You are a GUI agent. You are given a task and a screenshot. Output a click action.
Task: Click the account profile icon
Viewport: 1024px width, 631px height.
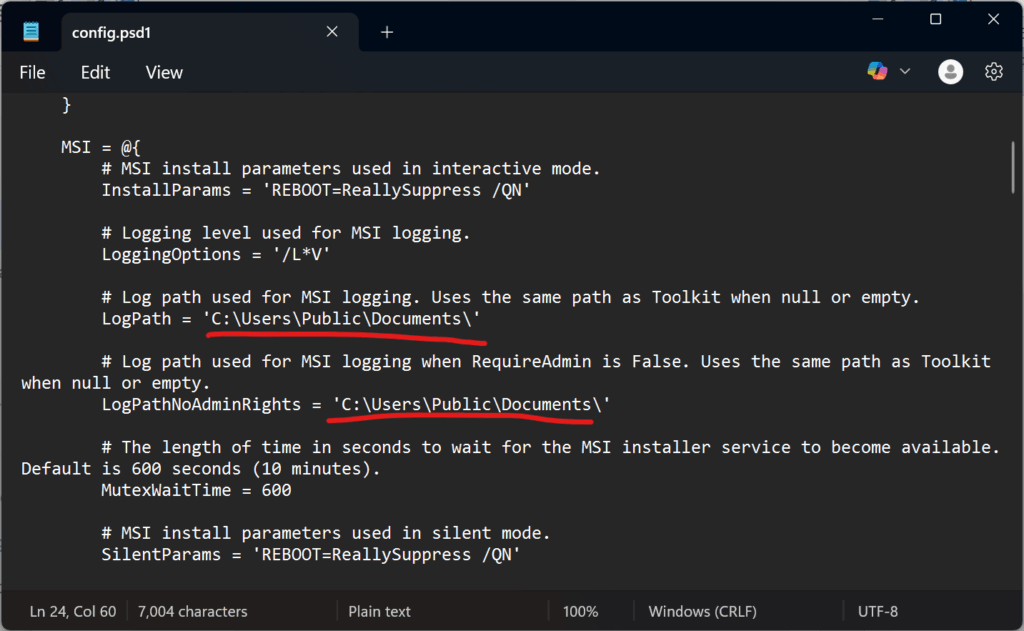(x=949, y=71)
